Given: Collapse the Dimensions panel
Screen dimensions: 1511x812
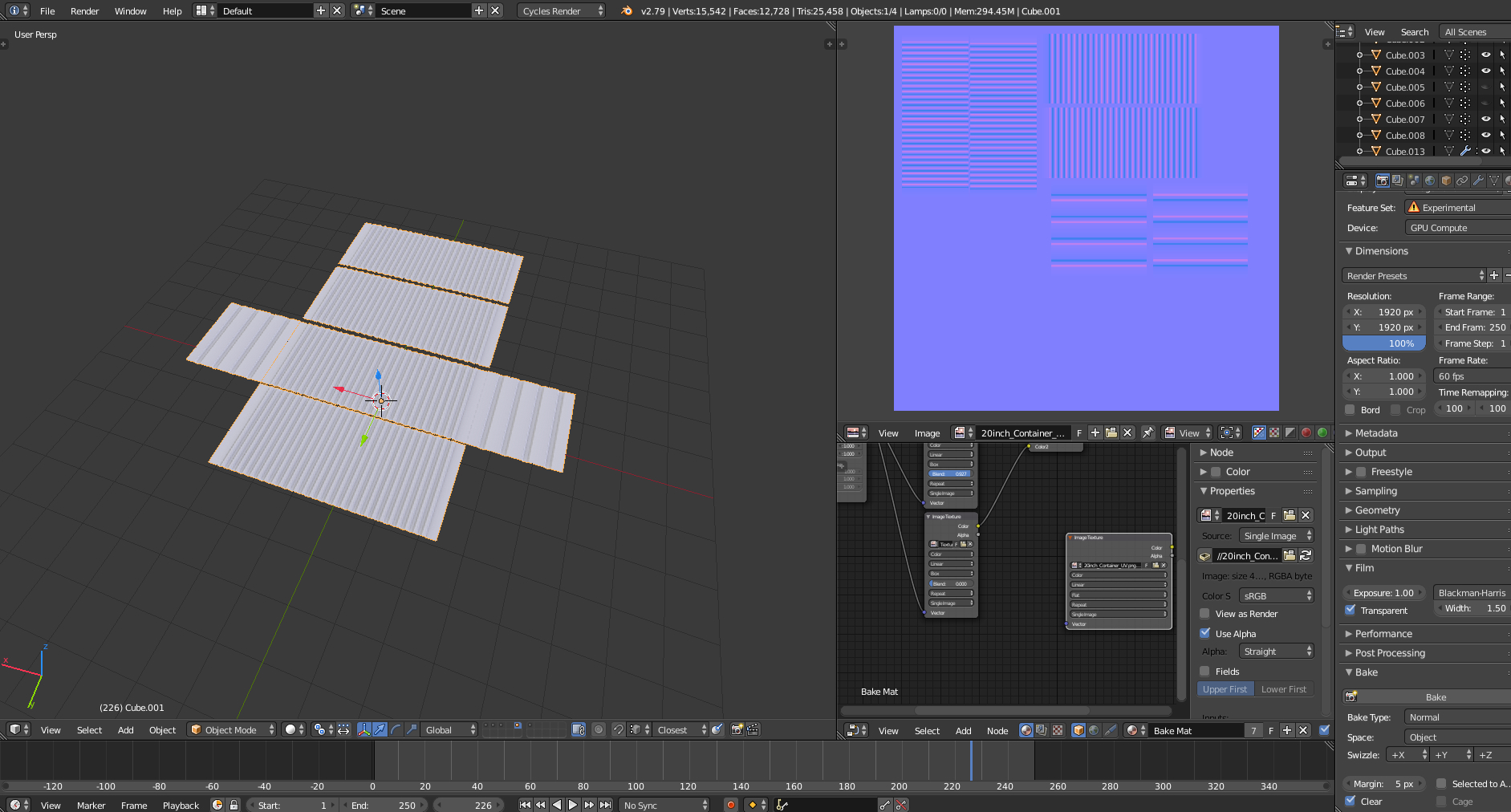Looking at the screenshot, I should pyautogui.click(x=1381, y=251).
